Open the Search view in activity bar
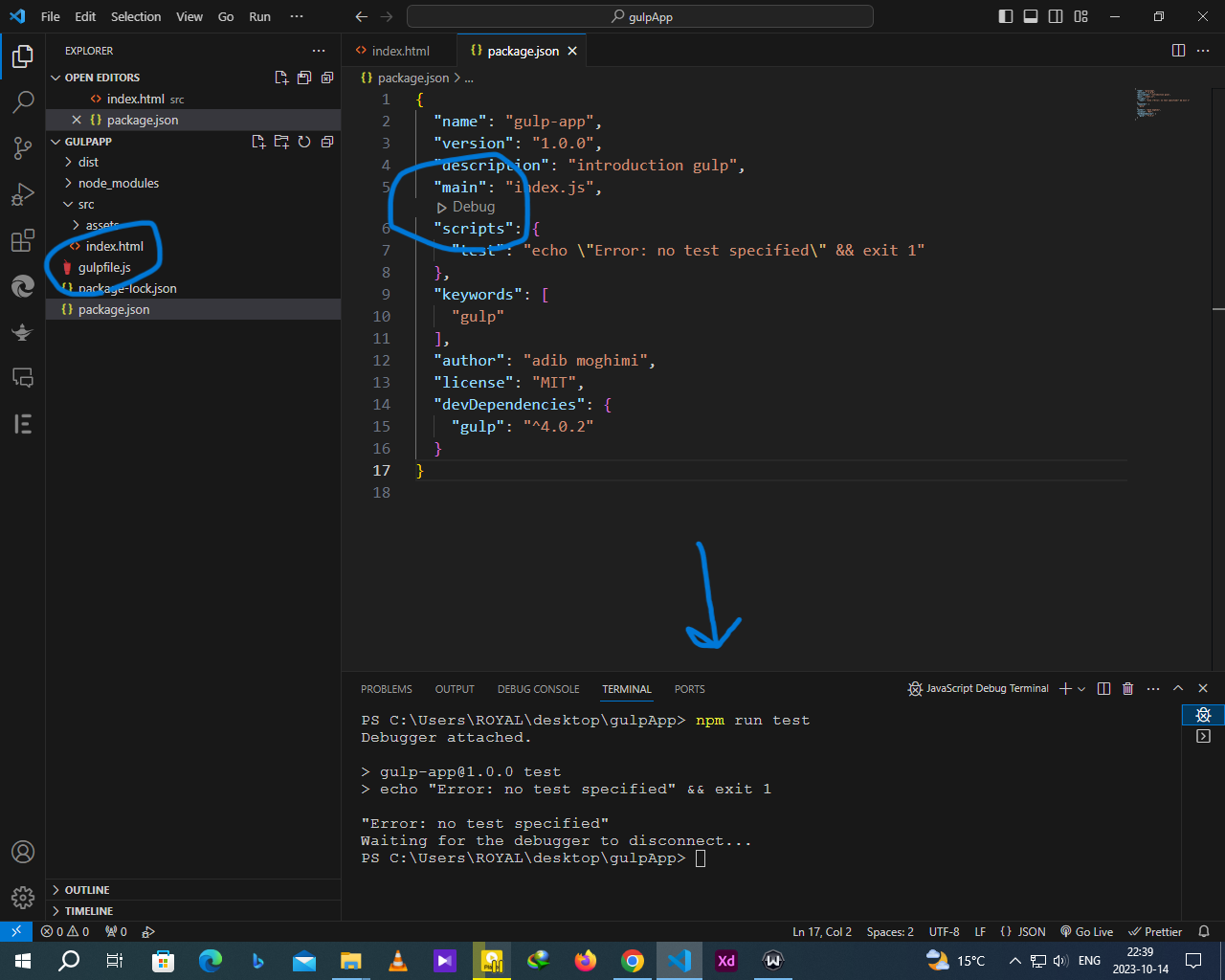 tap(23, 101)
